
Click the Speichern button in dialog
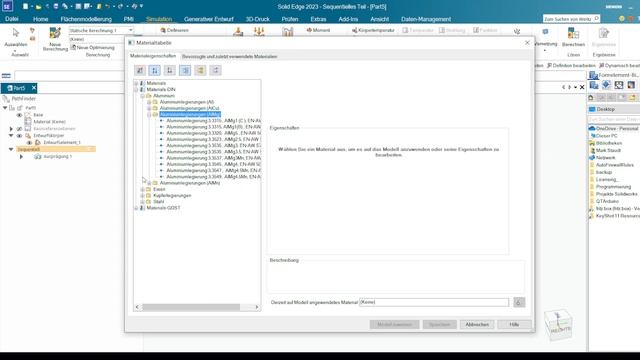440,324
